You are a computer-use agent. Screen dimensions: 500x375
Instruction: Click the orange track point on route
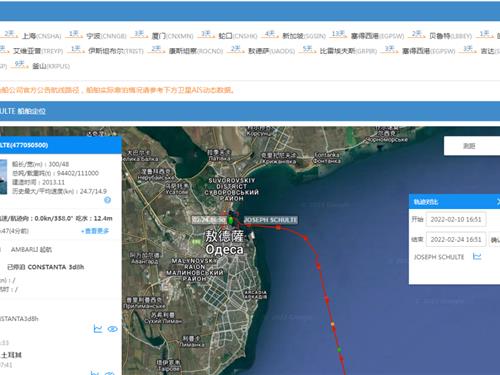(332, 324)
